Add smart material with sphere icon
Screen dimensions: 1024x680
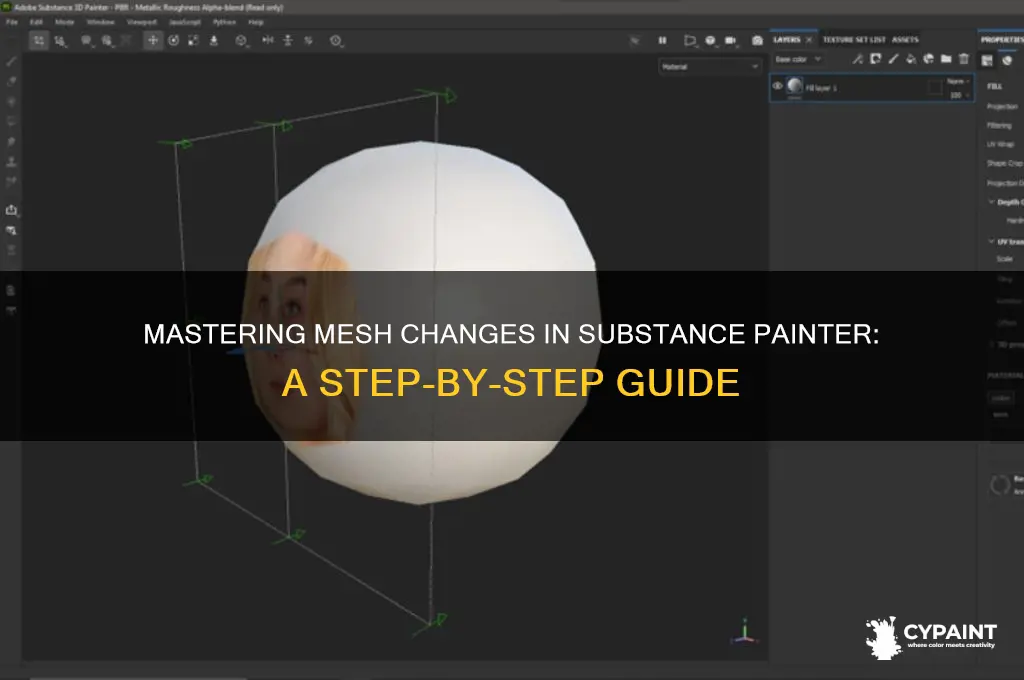[x=929, y=59]
